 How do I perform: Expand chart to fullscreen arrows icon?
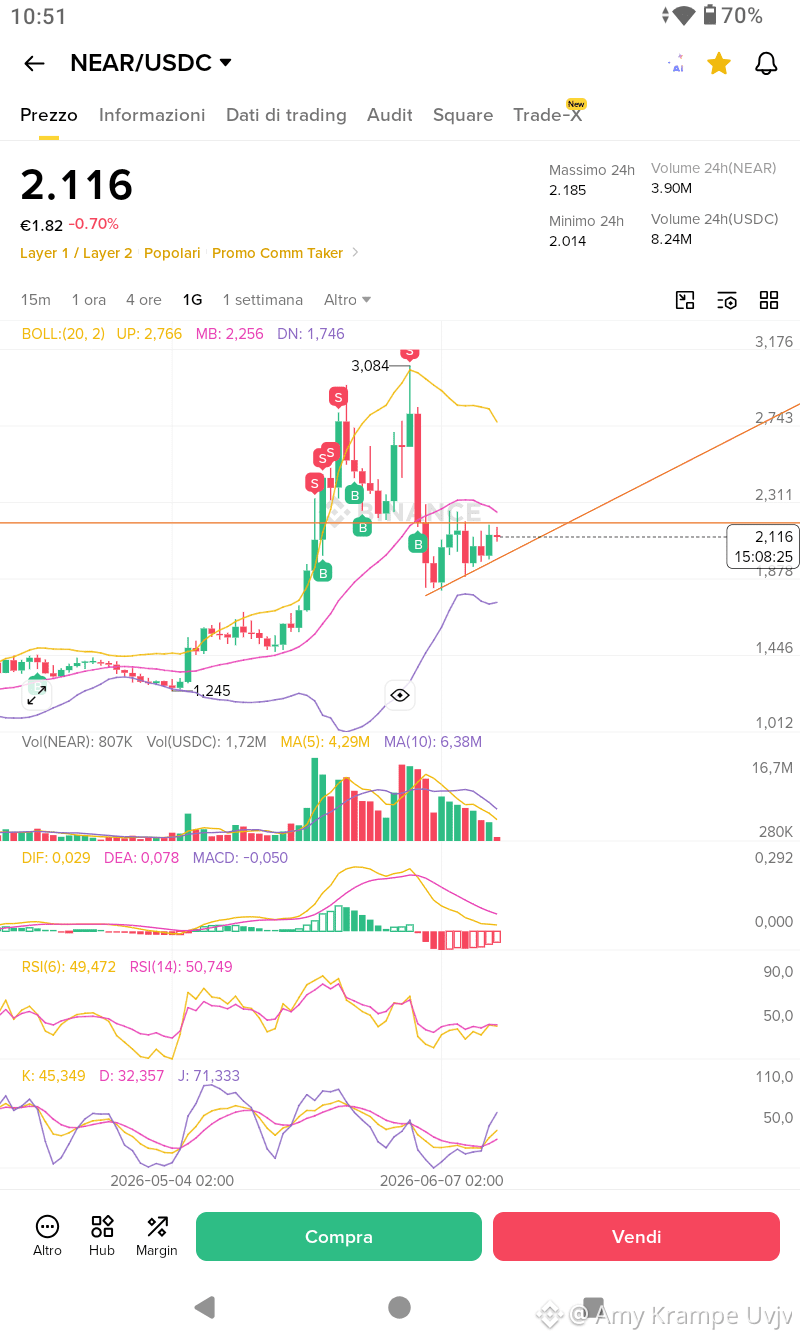(x=37, y=696)
